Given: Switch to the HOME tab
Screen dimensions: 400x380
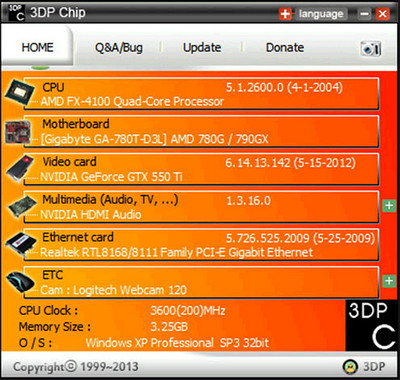Looking at the screenshot, I should pos(37,47).
